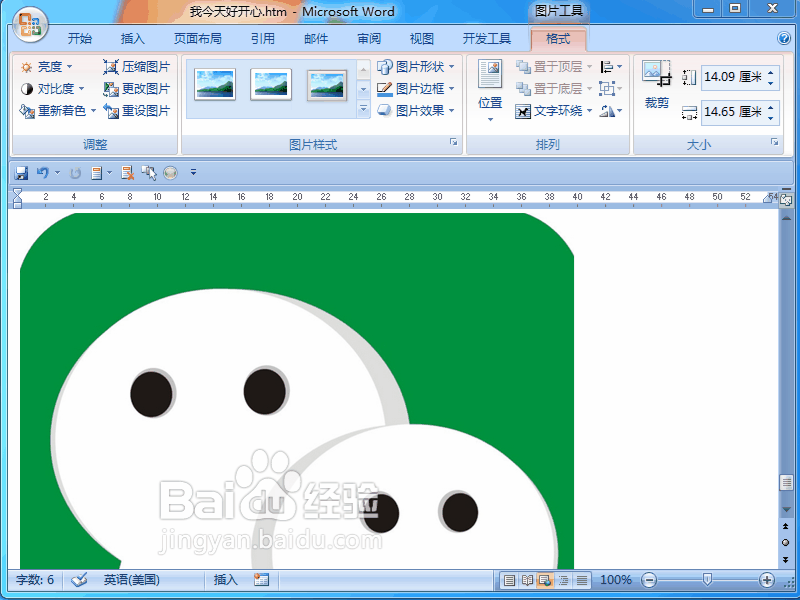Click compress pictures (压缩图片)
Image resolution: width=800 pixels, height=600 pixels.
point(136,67)
